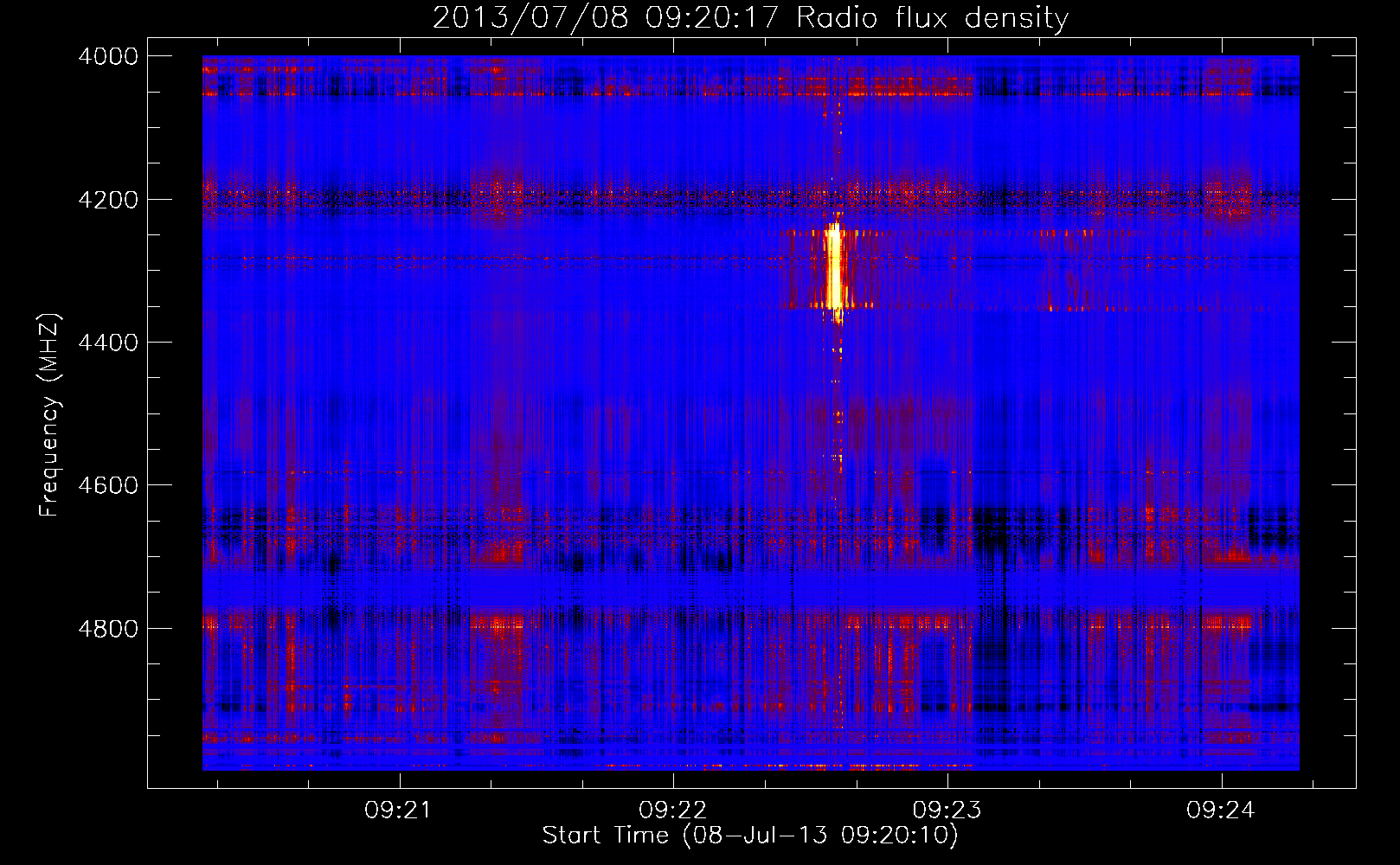Click the 09:23 time tick label
This screenshot has height=865, width=1400.
coord(947,811)
